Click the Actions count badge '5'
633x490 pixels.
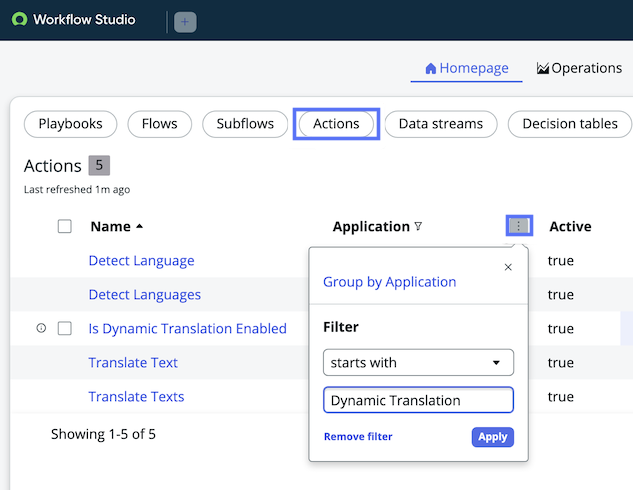[x=99, y=165]
